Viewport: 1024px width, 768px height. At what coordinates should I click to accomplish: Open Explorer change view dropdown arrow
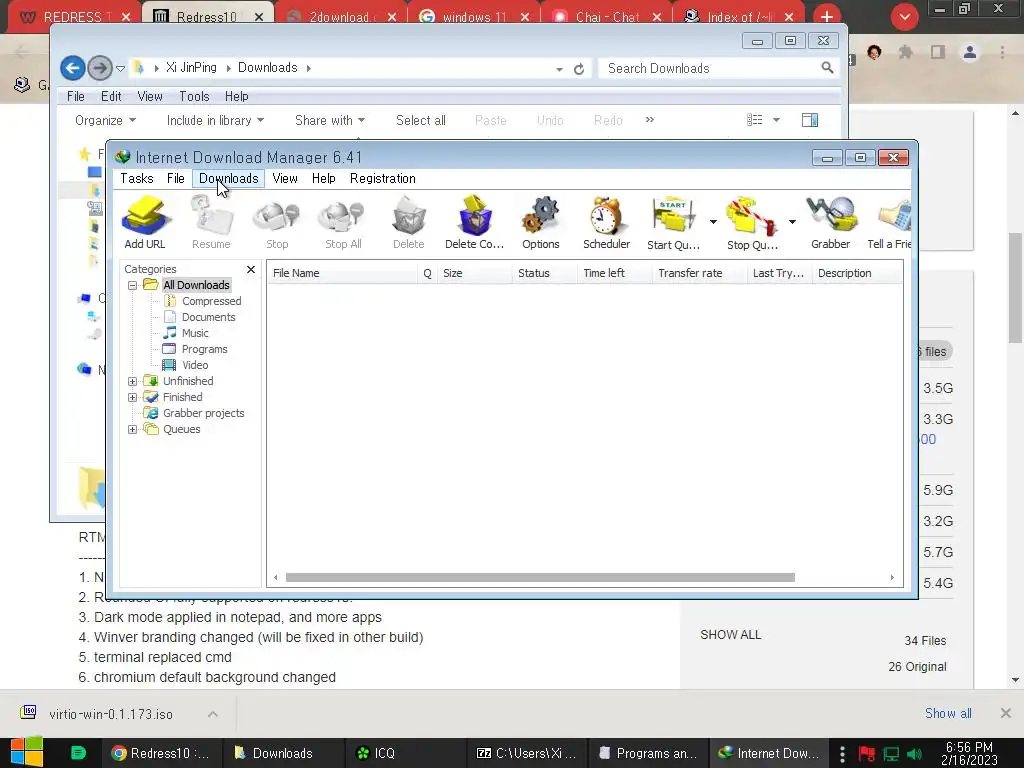tap(776, 120)
